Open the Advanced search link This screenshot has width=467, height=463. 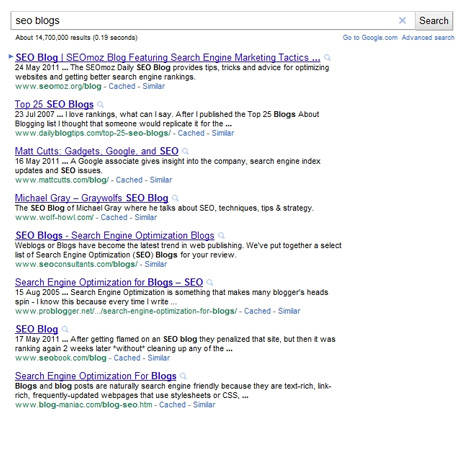(428, 38)
